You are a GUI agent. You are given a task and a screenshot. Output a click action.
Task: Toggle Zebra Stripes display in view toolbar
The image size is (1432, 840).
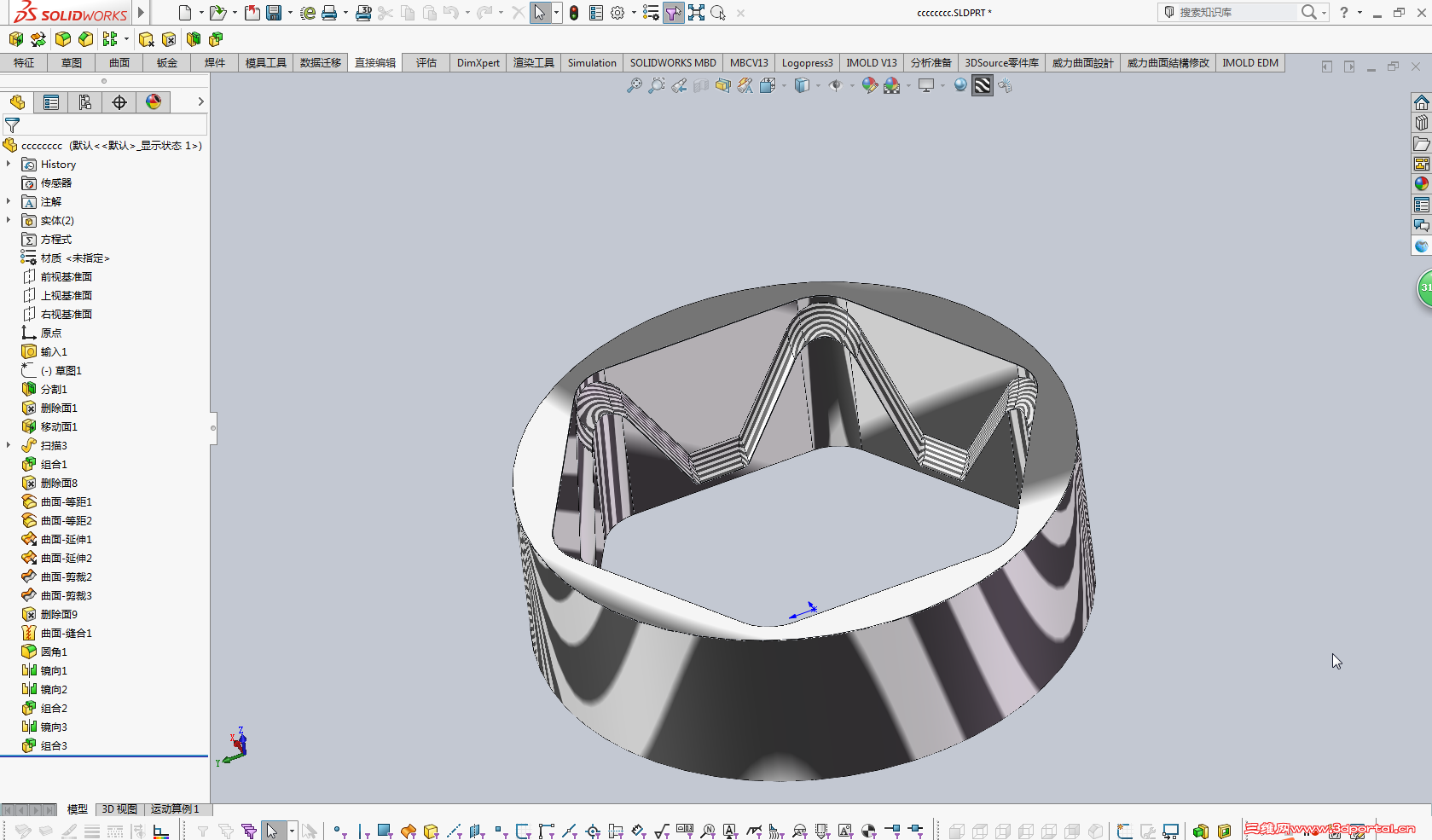(983, 85)
